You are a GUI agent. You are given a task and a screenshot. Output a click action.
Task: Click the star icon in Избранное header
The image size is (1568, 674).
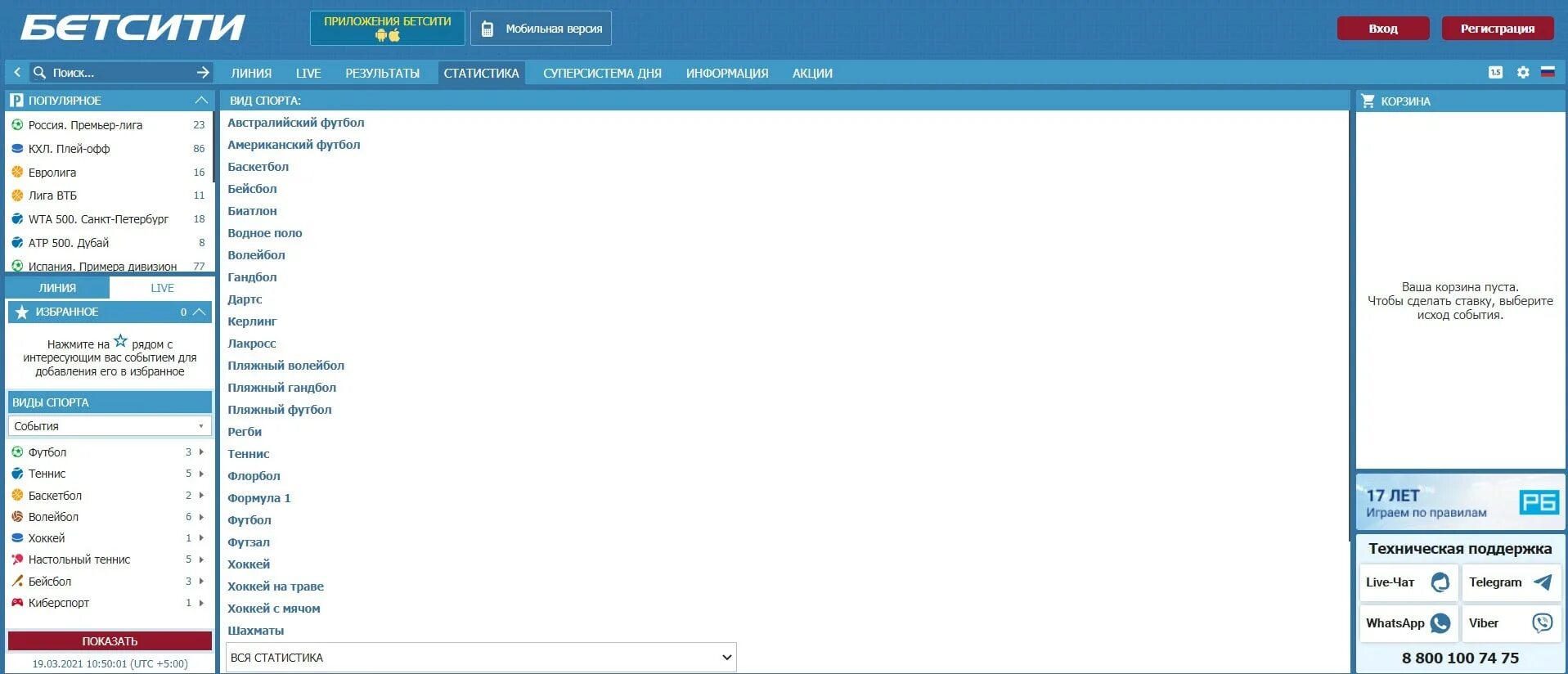click(22, 312)
